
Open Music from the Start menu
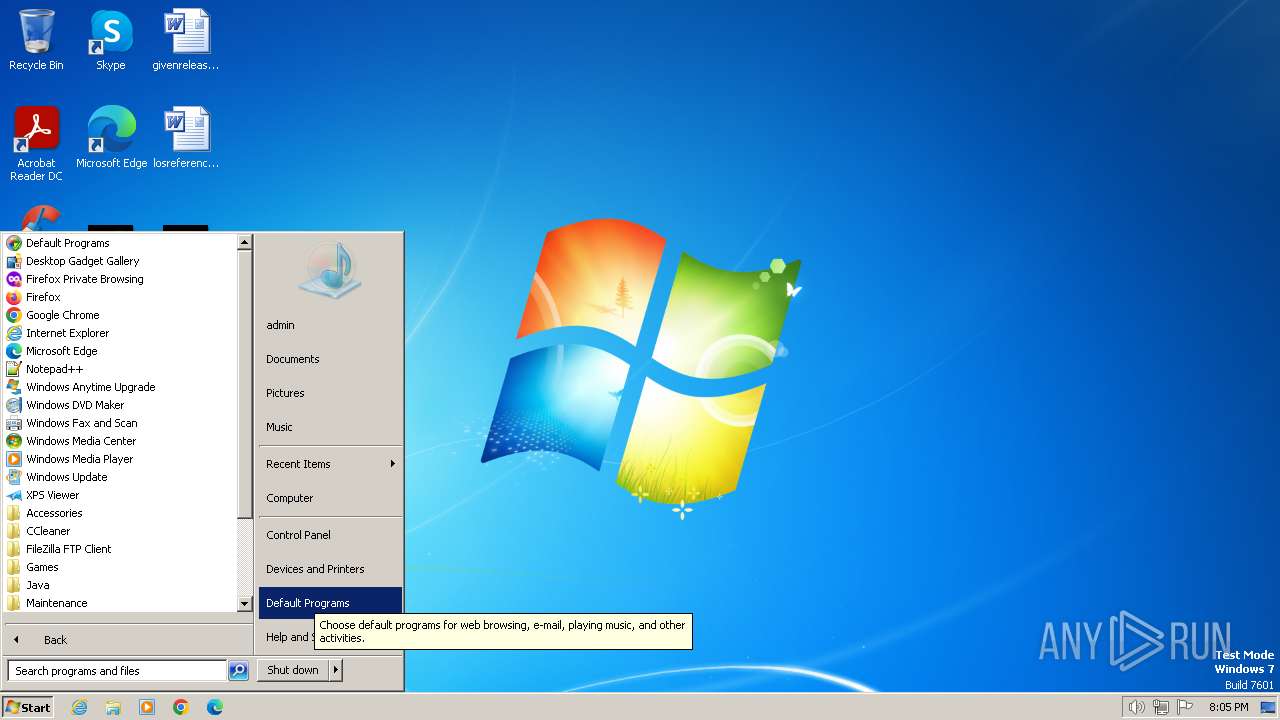click(330, 427)
